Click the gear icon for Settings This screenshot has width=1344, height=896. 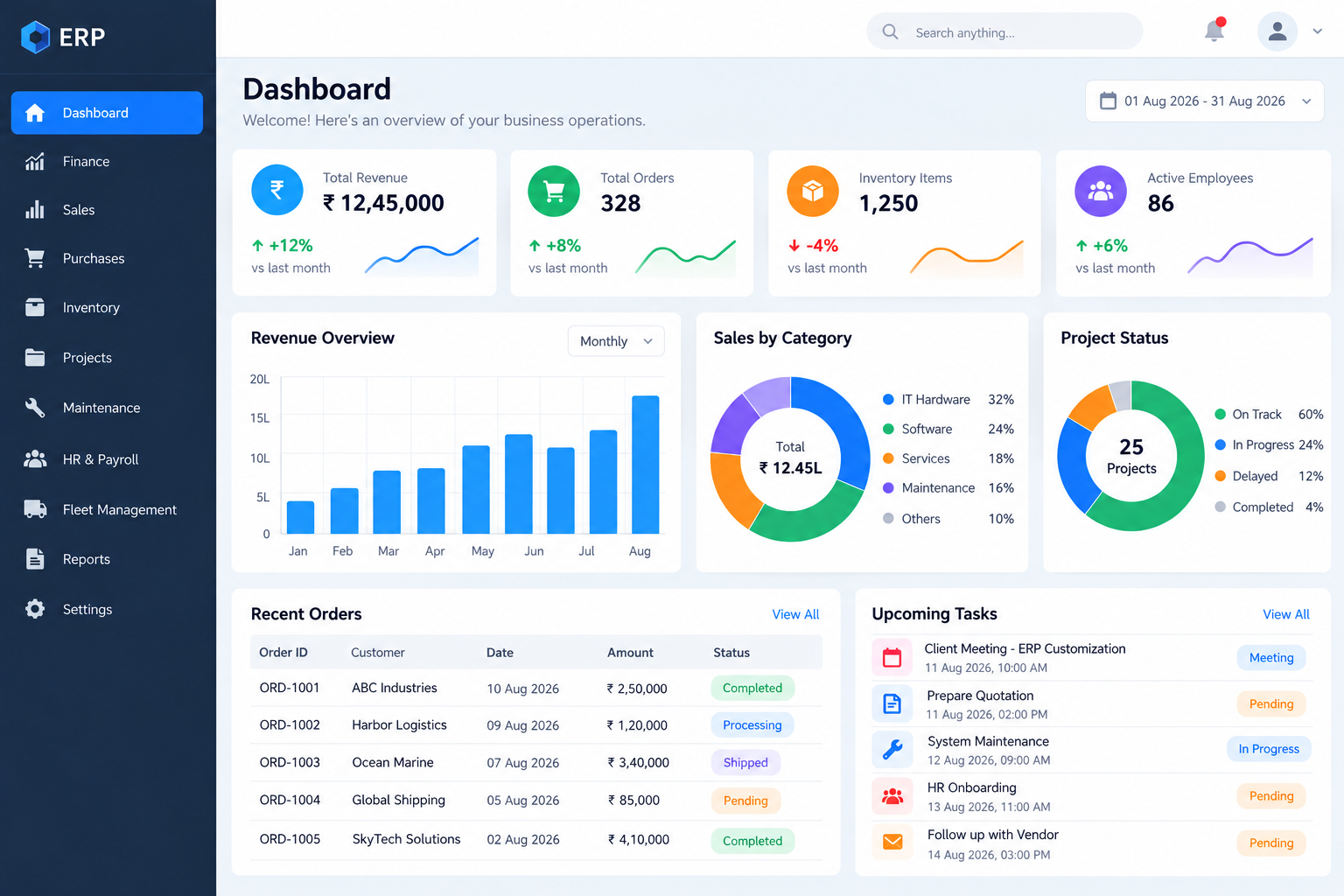35,609
